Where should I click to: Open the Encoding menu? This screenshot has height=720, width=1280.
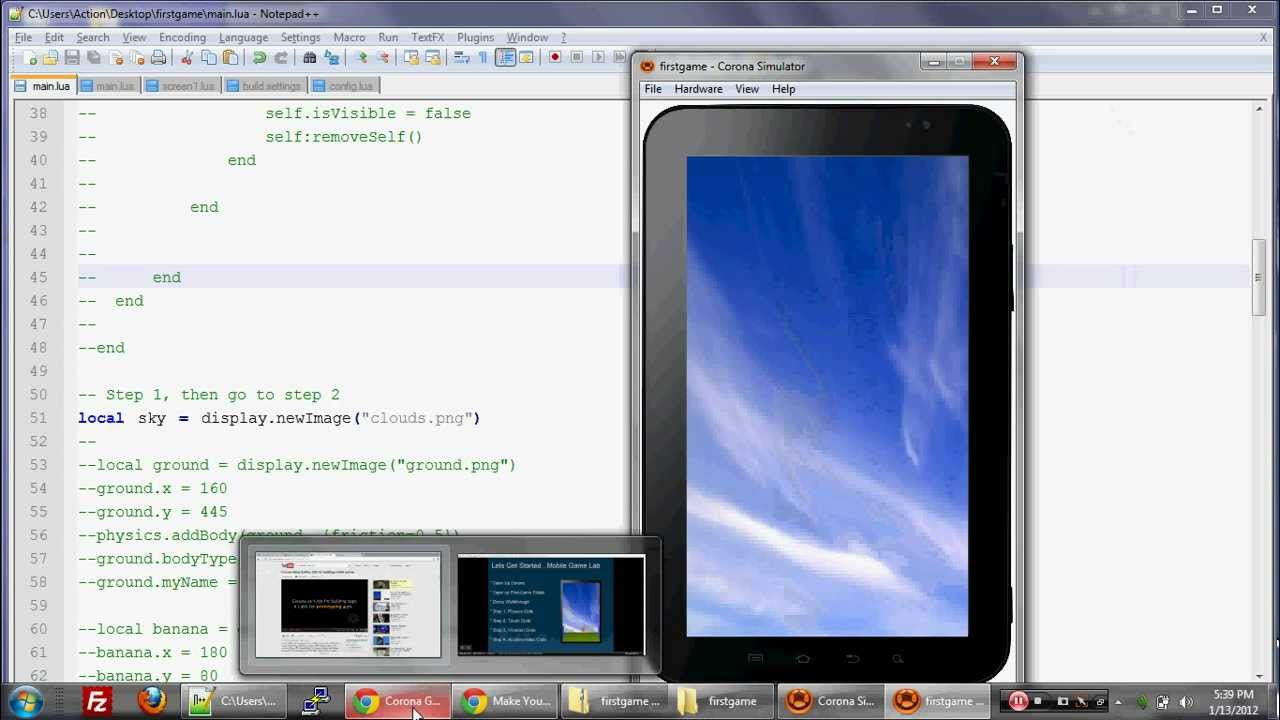pos(182,37)
